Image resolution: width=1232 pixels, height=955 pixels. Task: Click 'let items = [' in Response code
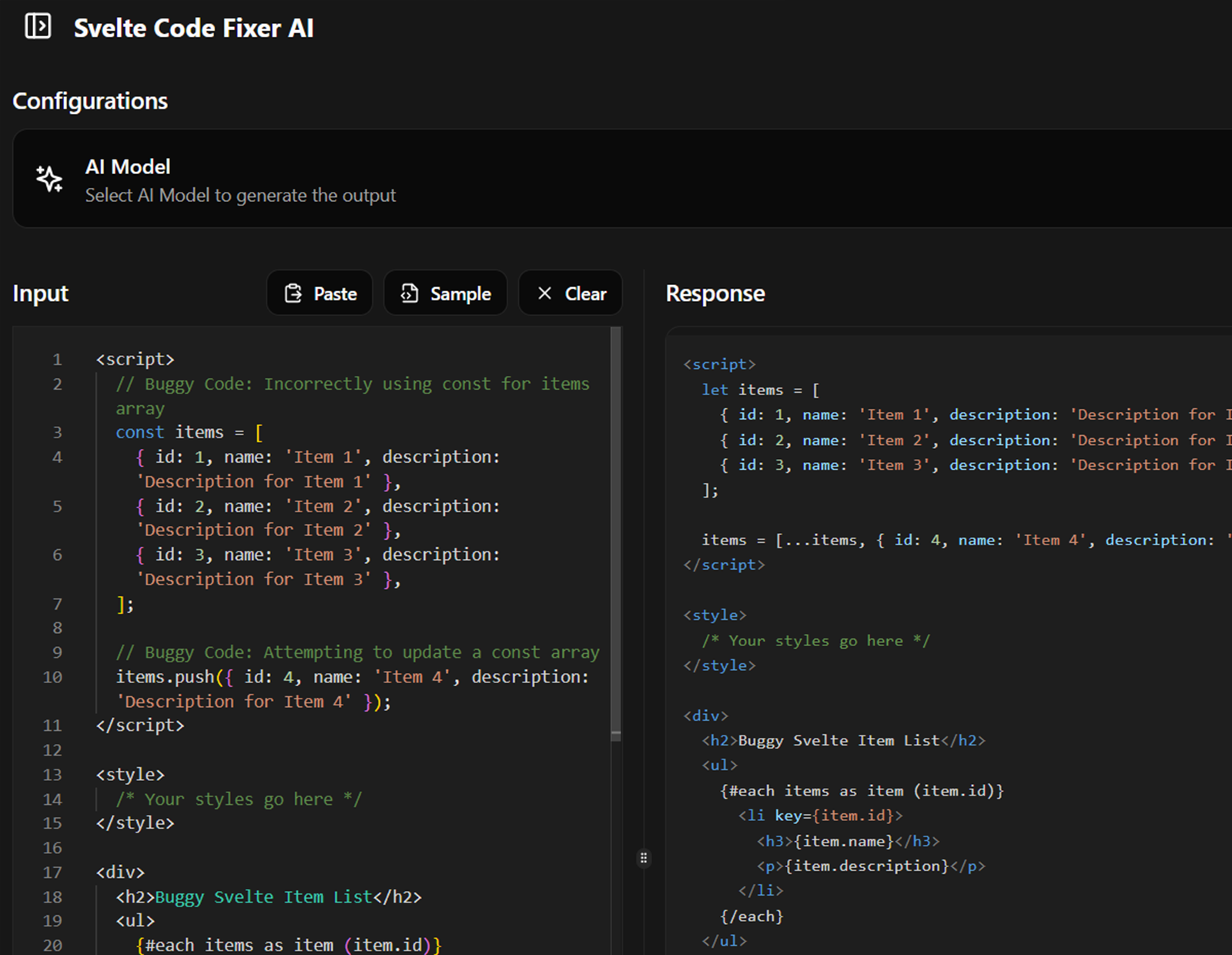coord(760,390)
